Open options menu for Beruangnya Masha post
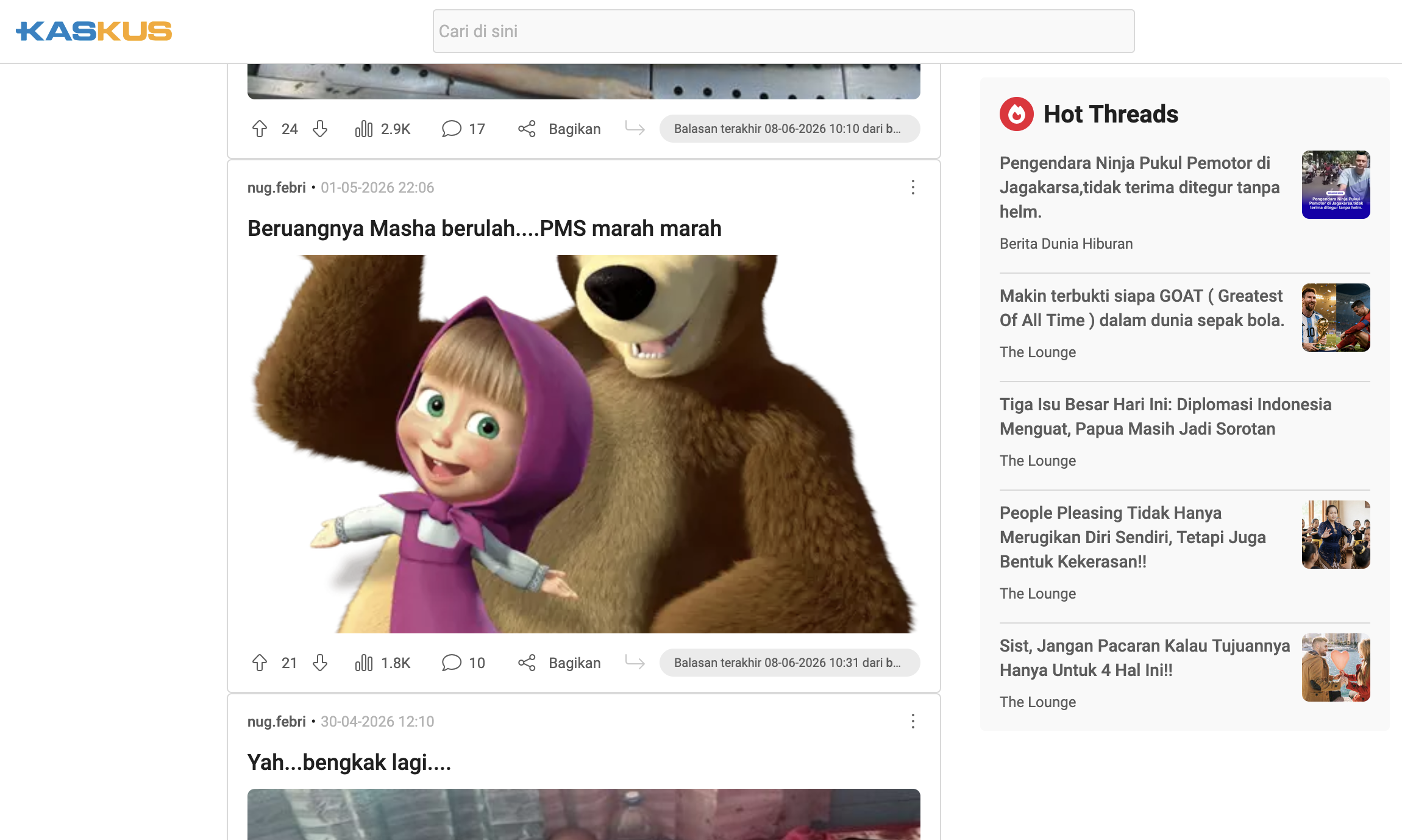1402x840 pixels. 913,187
